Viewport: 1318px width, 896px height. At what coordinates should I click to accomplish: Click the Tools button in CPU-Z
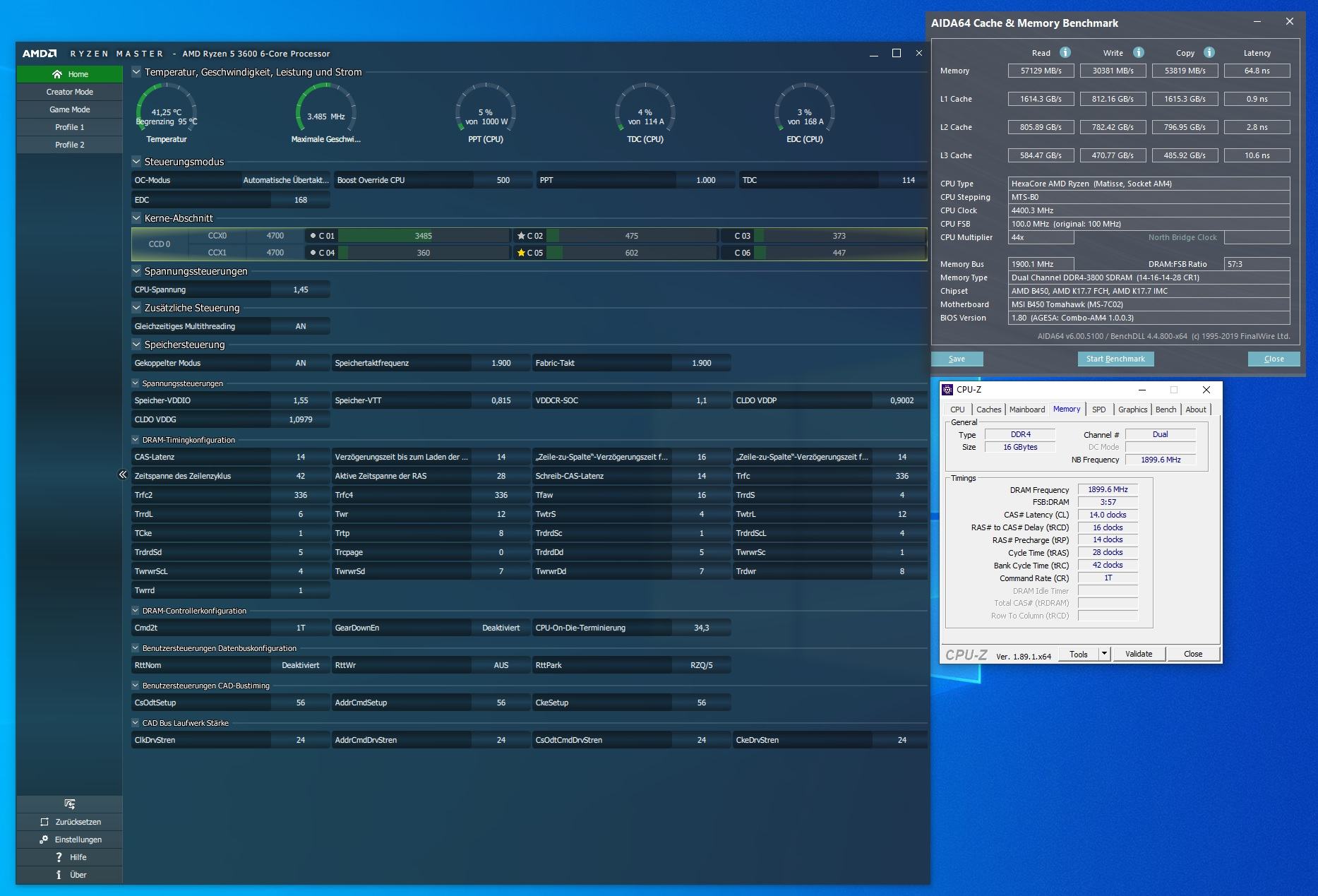coord(1079,654)
